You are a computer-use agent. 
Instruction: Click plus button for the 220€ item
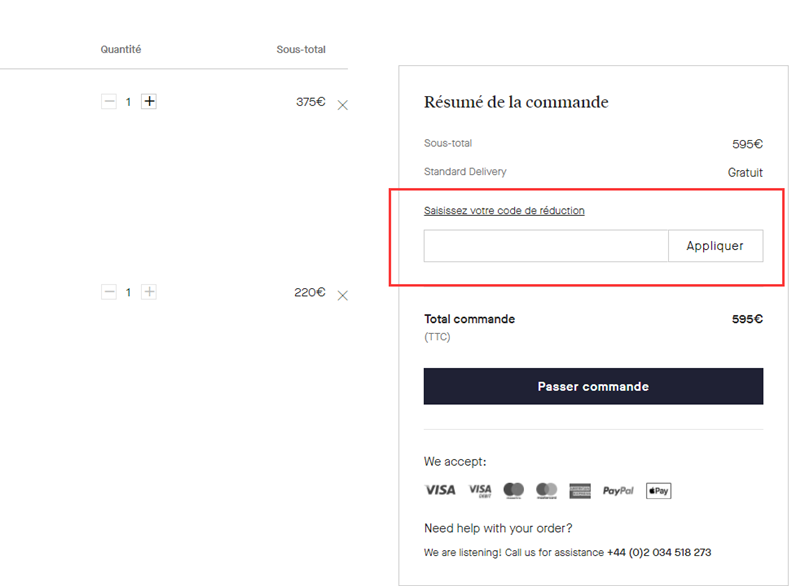coord(149,292)
